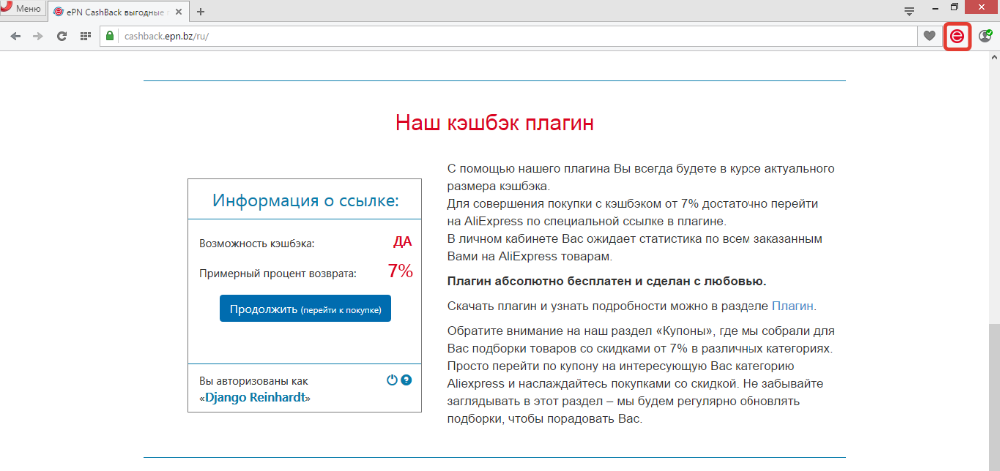Screen dimensions: 1000x471
Task: Click the ДА cashback availability value
Action: tap(402, 242)
